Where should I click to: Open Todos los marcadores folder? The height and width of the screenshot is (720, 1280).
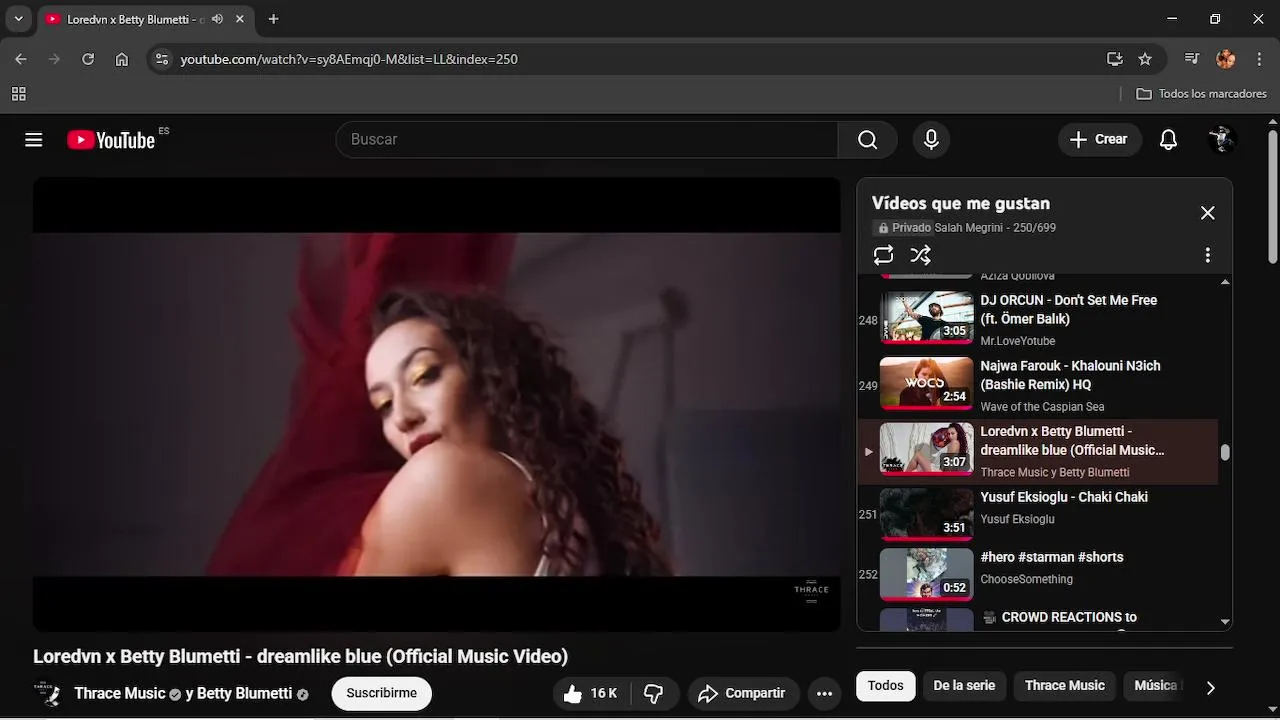(1202, 94)
